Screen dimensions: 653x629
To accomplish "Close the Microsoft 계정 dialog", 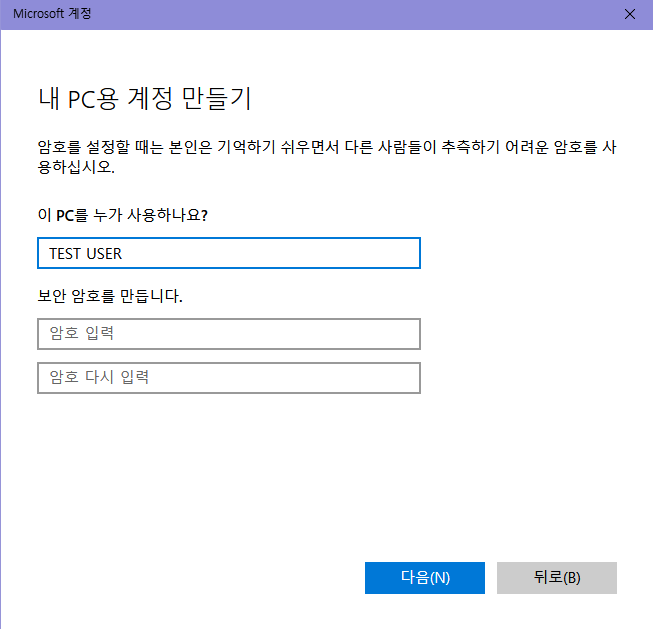I will pos(630,14).
